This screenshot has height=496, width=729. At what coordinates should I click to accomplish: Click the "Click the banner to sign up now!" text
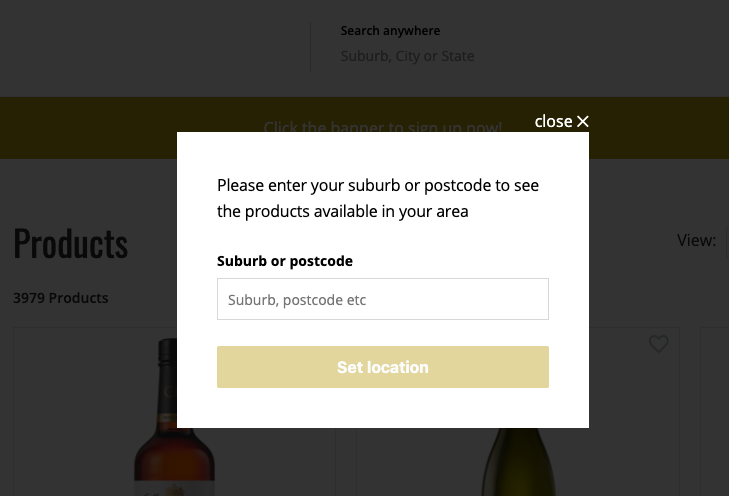point(383,127)
